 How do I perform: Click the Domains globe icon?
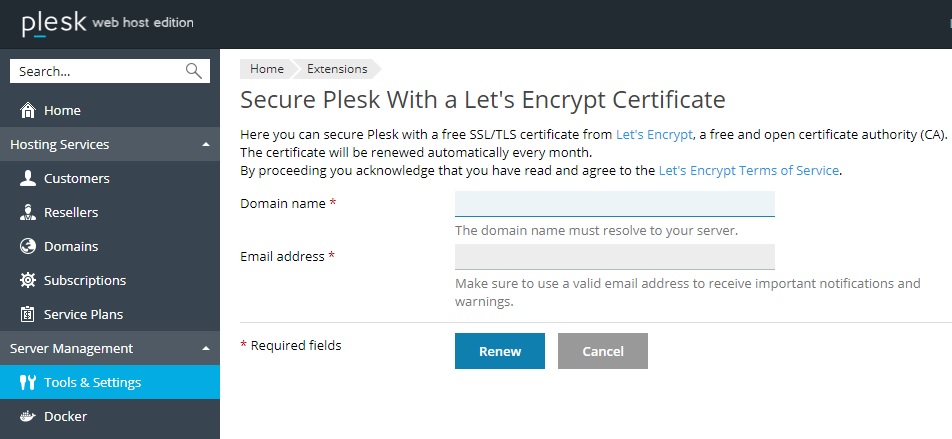point(28,246)
